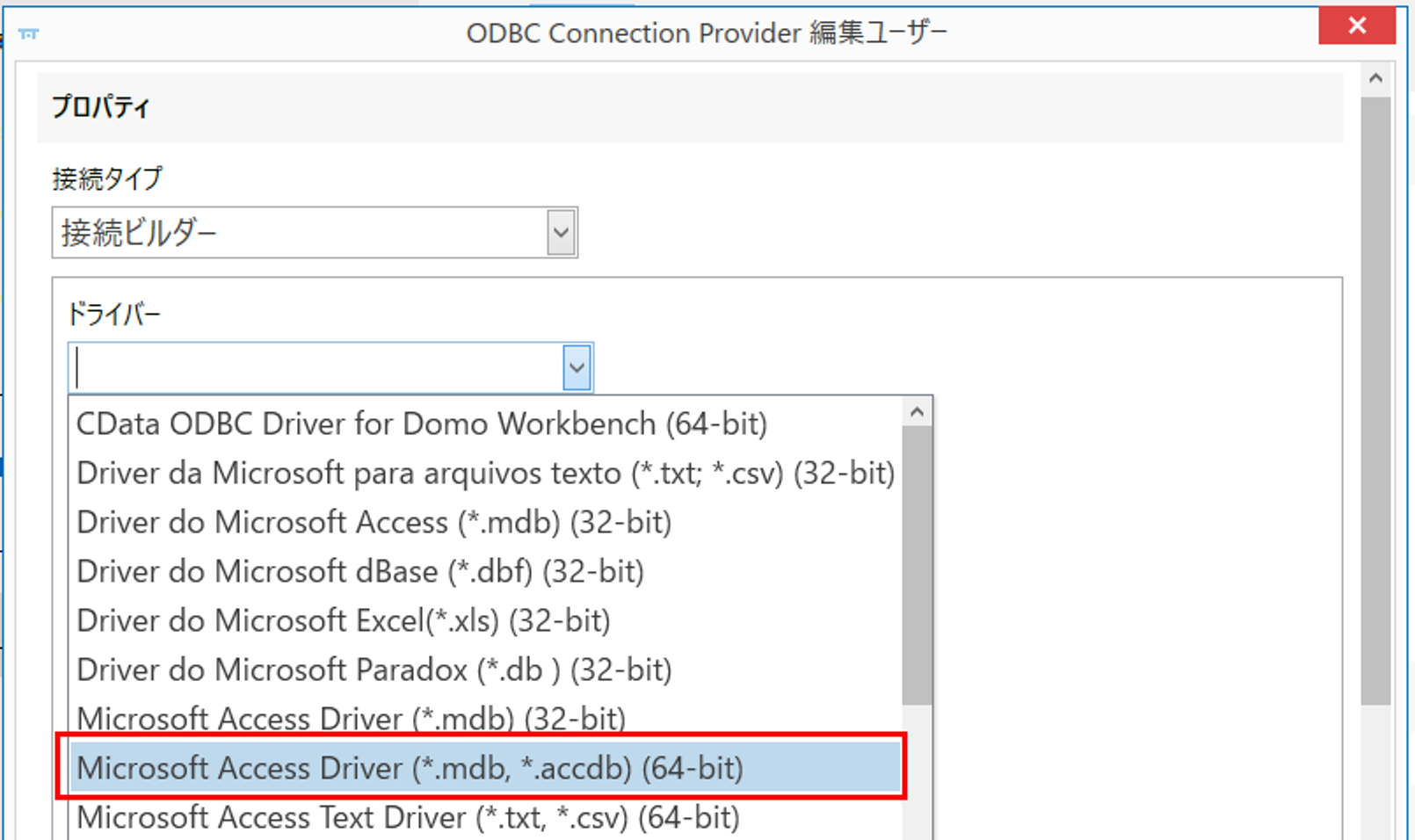The height and width of the screenshot is (840, 1415).
Task: Select Driver da Microsoft para arquivos texto
Action: point(486,473)
